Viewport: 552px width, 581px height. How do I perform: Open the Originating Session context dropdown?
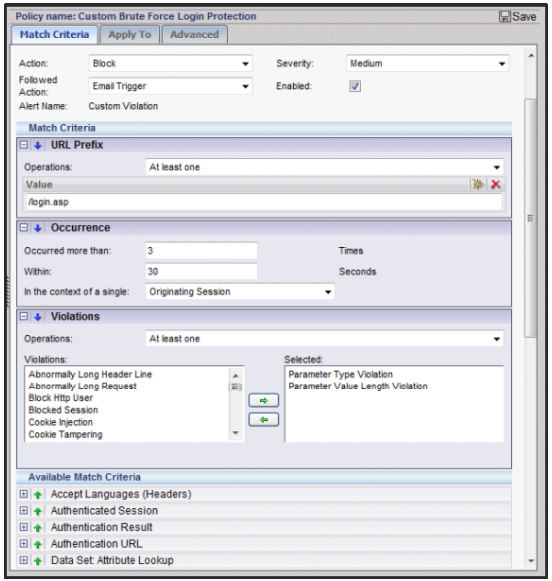point(240,292)
